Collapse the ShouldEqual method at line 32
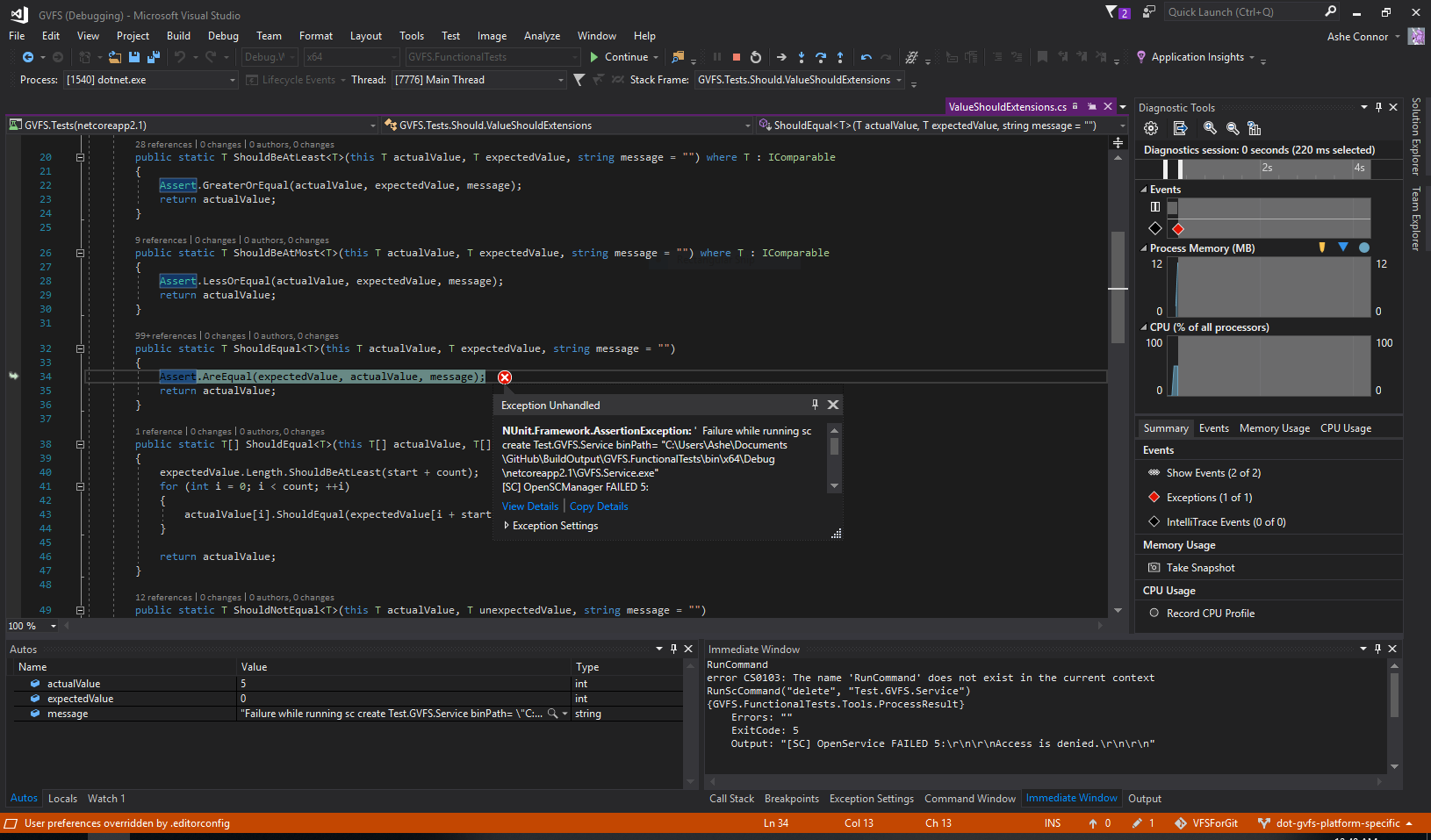This screenshot has width=1431, height=840. [80, 349]
